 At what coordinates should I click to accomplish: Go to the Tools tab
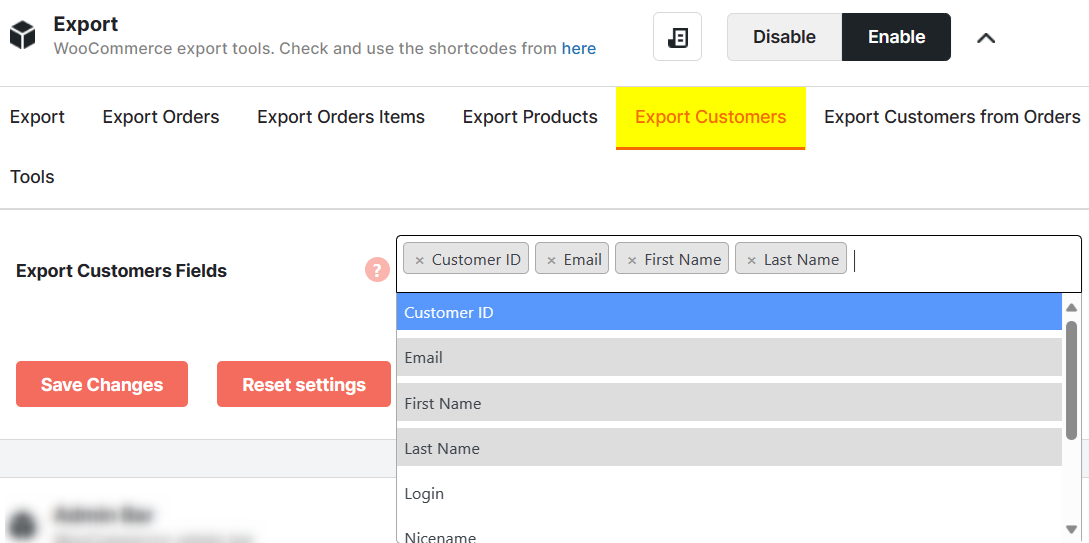[32, 177]
